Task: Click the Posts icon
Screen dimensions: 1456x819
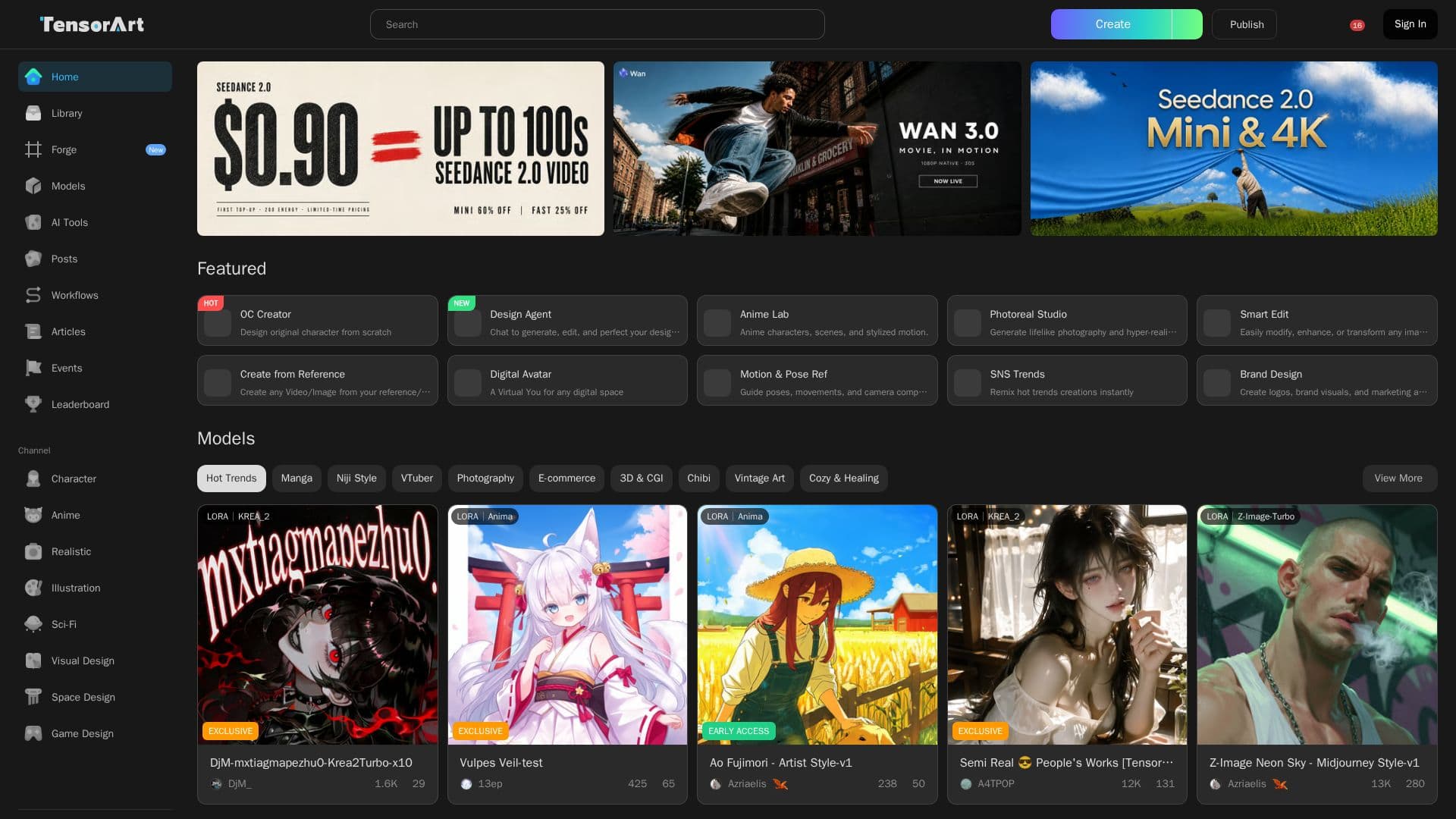Action: click(33, 259)
